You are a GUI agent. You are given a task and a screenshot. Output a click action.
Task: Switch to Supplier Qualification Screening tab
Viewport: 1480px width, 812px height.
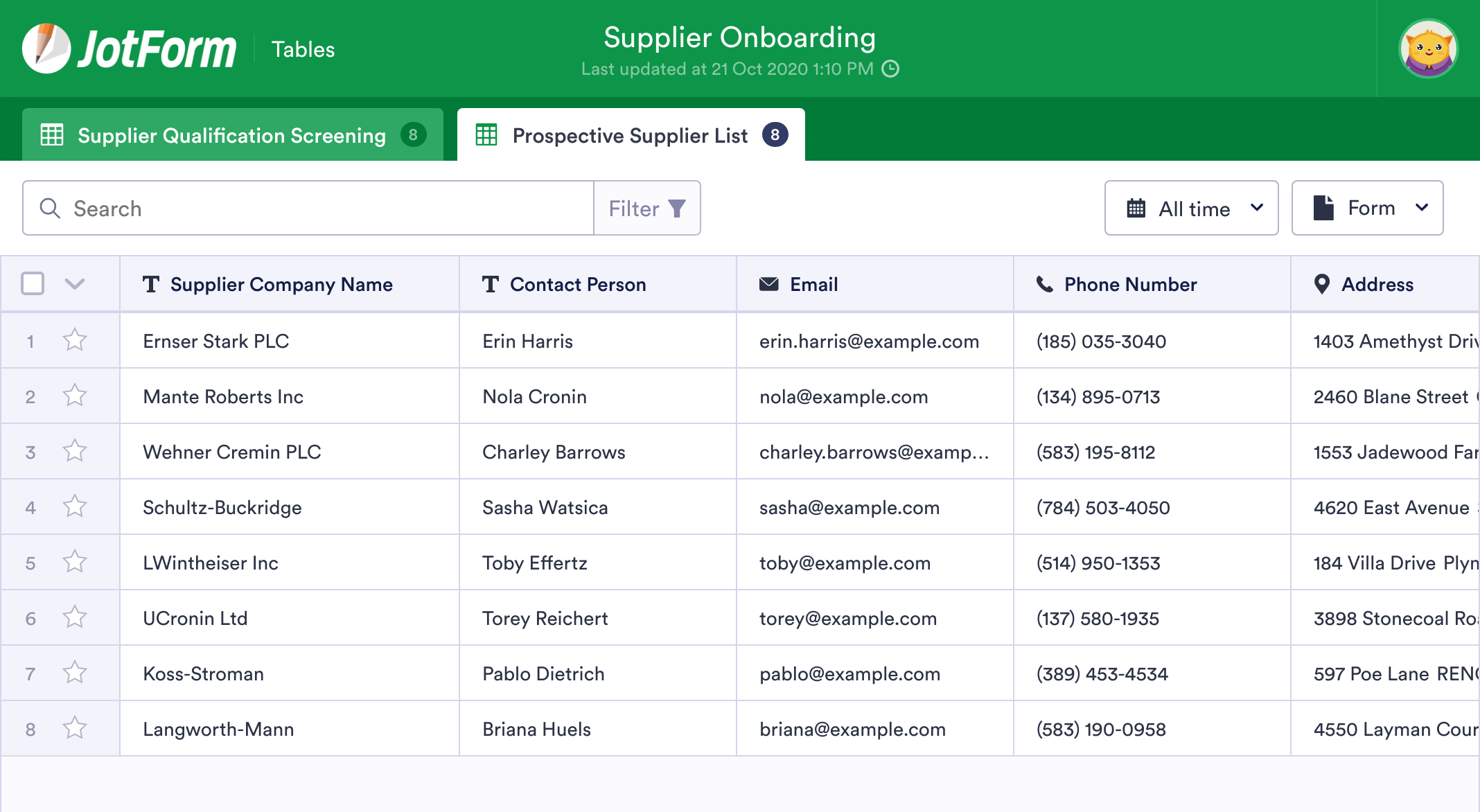[x=232, y=135]
